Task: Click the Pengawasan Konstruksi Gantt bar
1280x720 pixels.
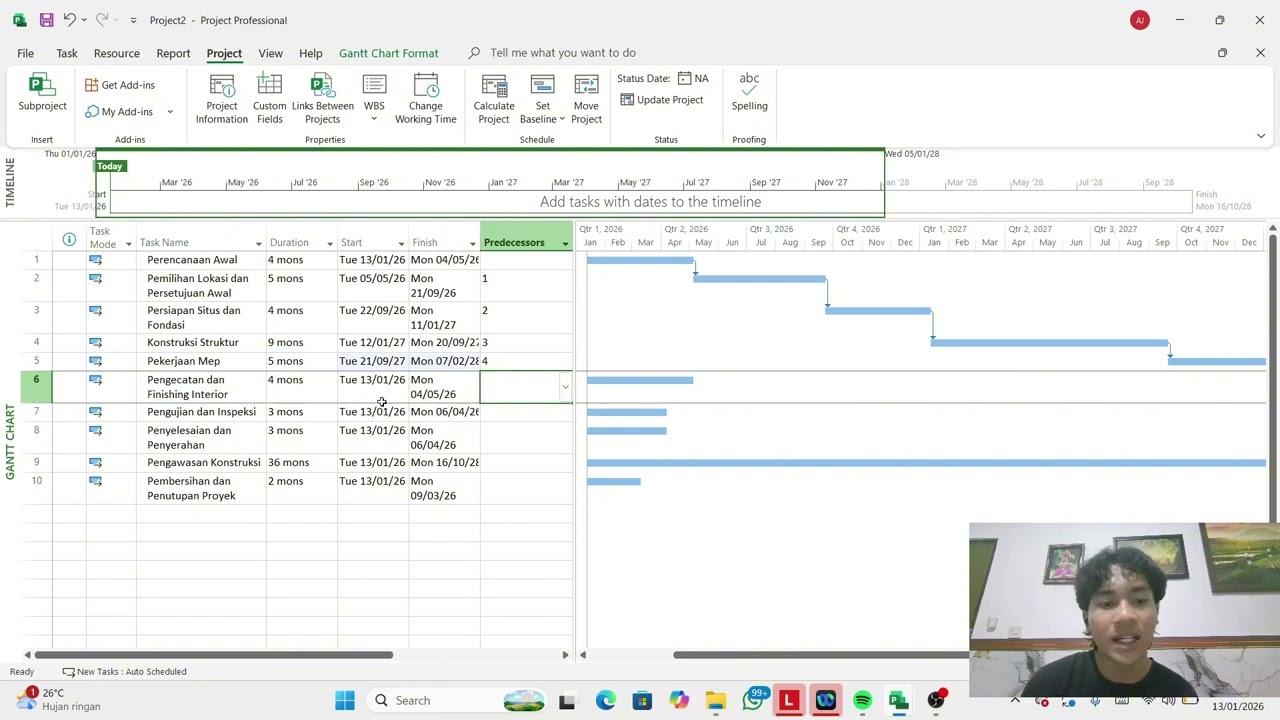Action: click(x=926, y=463)
